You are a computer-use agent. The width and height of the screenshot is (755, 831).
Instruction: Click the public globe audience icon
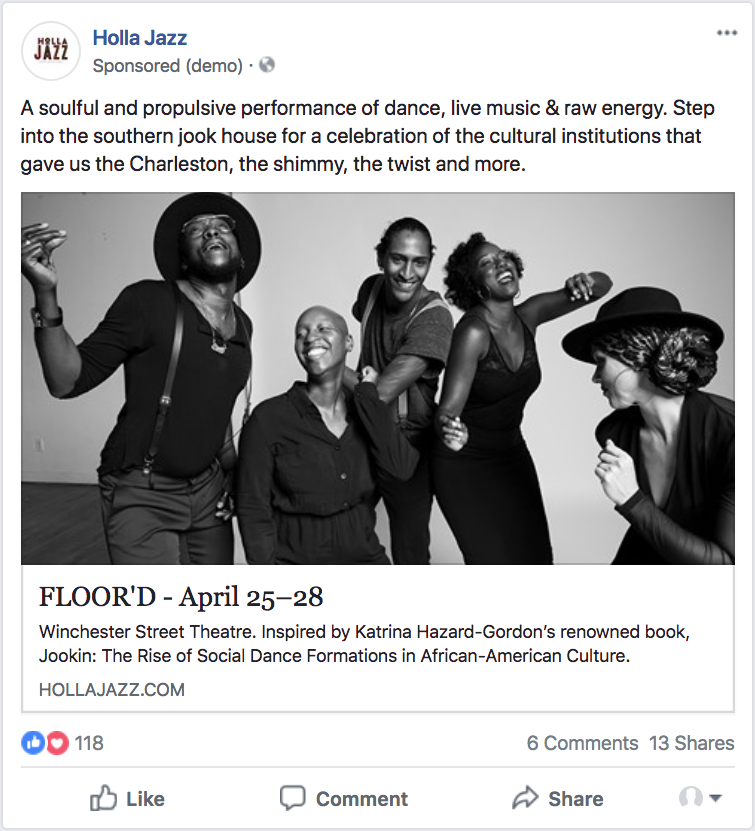[266, 66]
